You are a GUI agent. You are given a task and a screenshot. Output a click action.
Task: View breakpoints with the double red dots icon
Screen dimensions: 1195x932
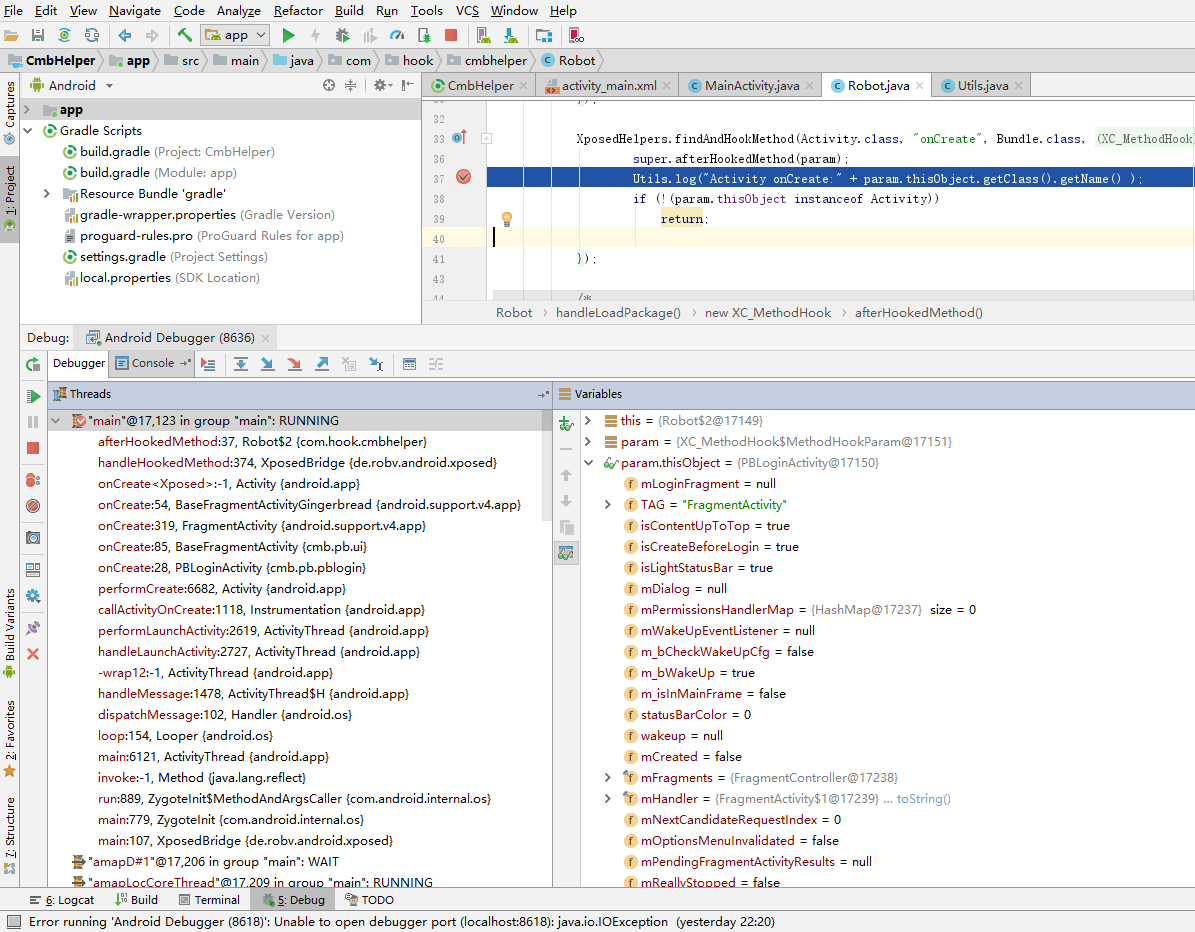click(x=33, y=480)
